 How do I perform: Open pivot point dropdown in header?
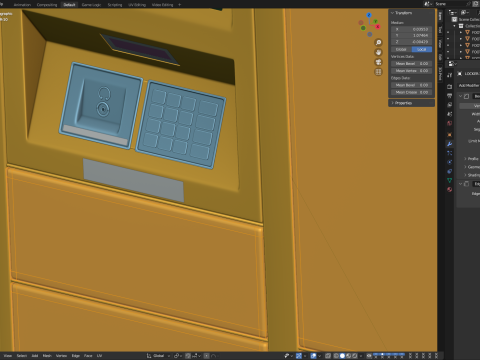(178, 356)
